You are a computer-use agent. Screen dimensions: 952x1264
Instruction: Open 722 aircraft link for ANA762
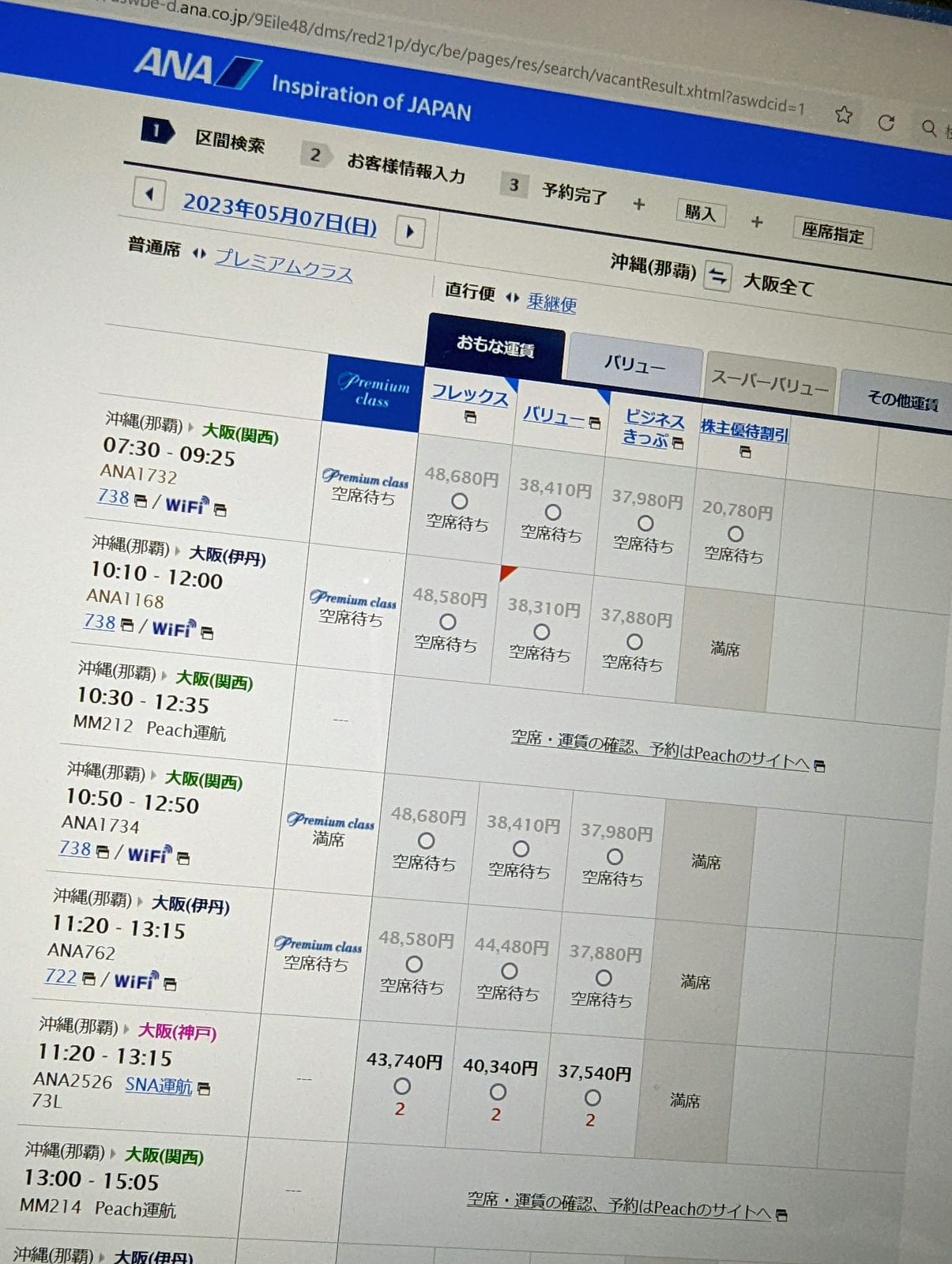click(61, 976)
